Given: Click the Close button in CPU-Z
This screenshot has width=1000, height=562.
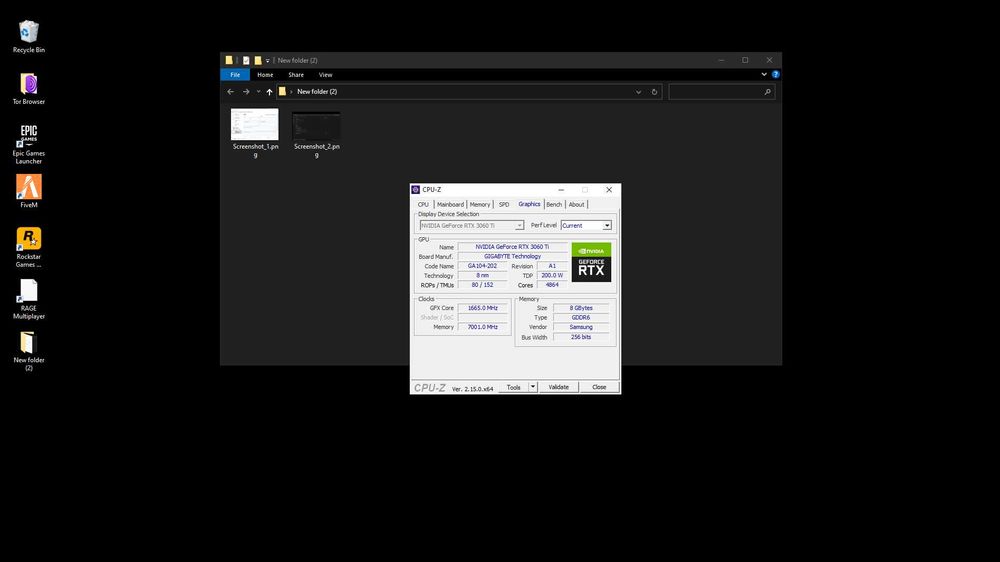Looking at the screenshot, I should 599,387.
